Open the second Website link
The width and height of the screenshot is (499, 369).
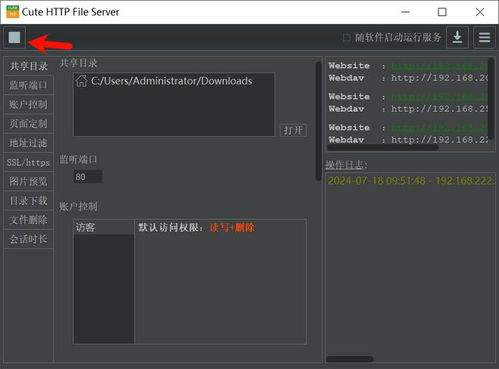[x=439, y=97]
